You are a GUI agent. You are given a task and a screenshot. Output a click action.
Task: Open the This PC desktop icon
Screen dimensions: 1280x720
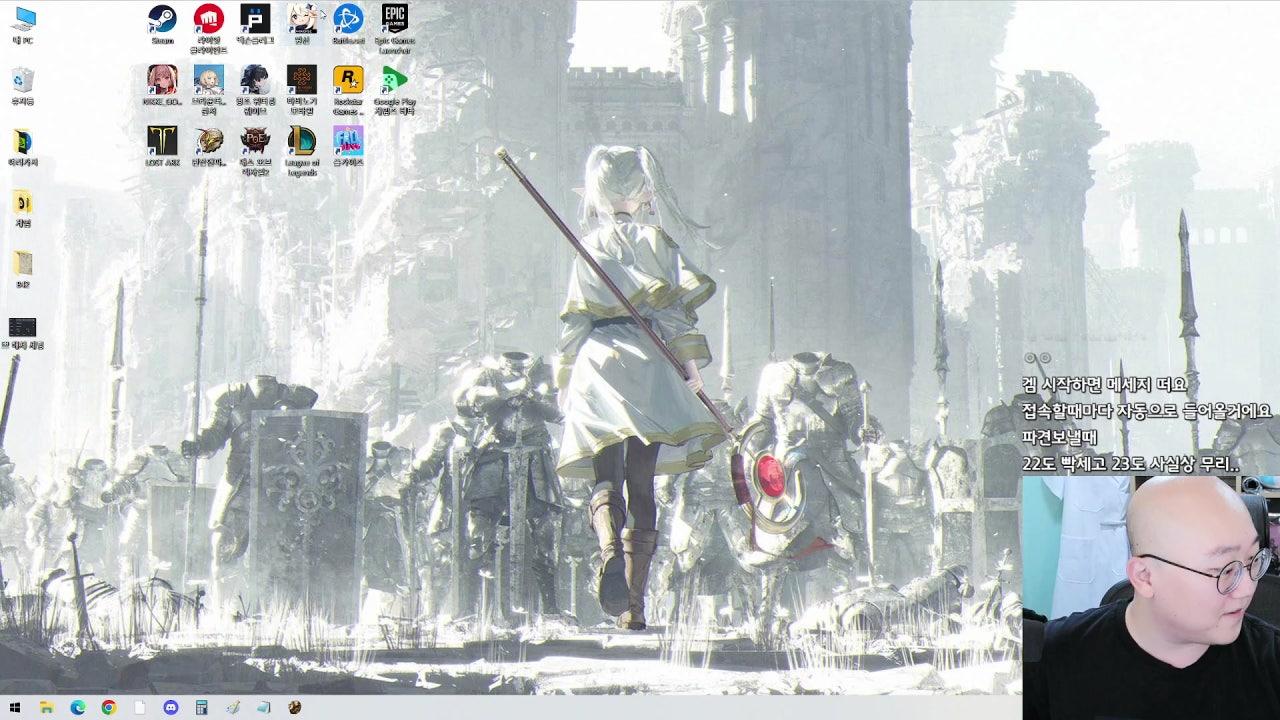22,25
